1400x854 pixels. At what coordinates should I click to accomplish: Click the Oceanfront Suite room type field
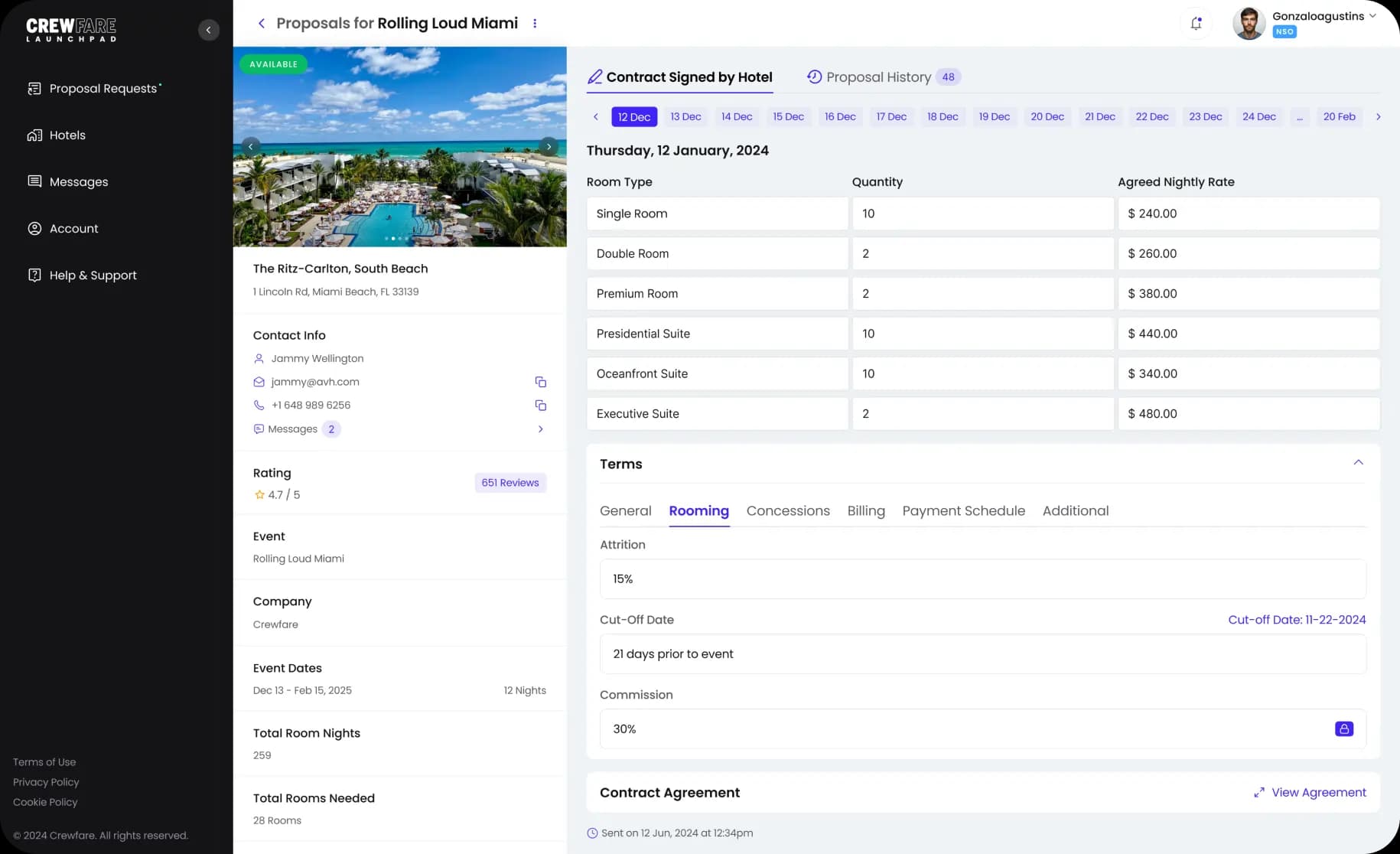click(718, 374)
